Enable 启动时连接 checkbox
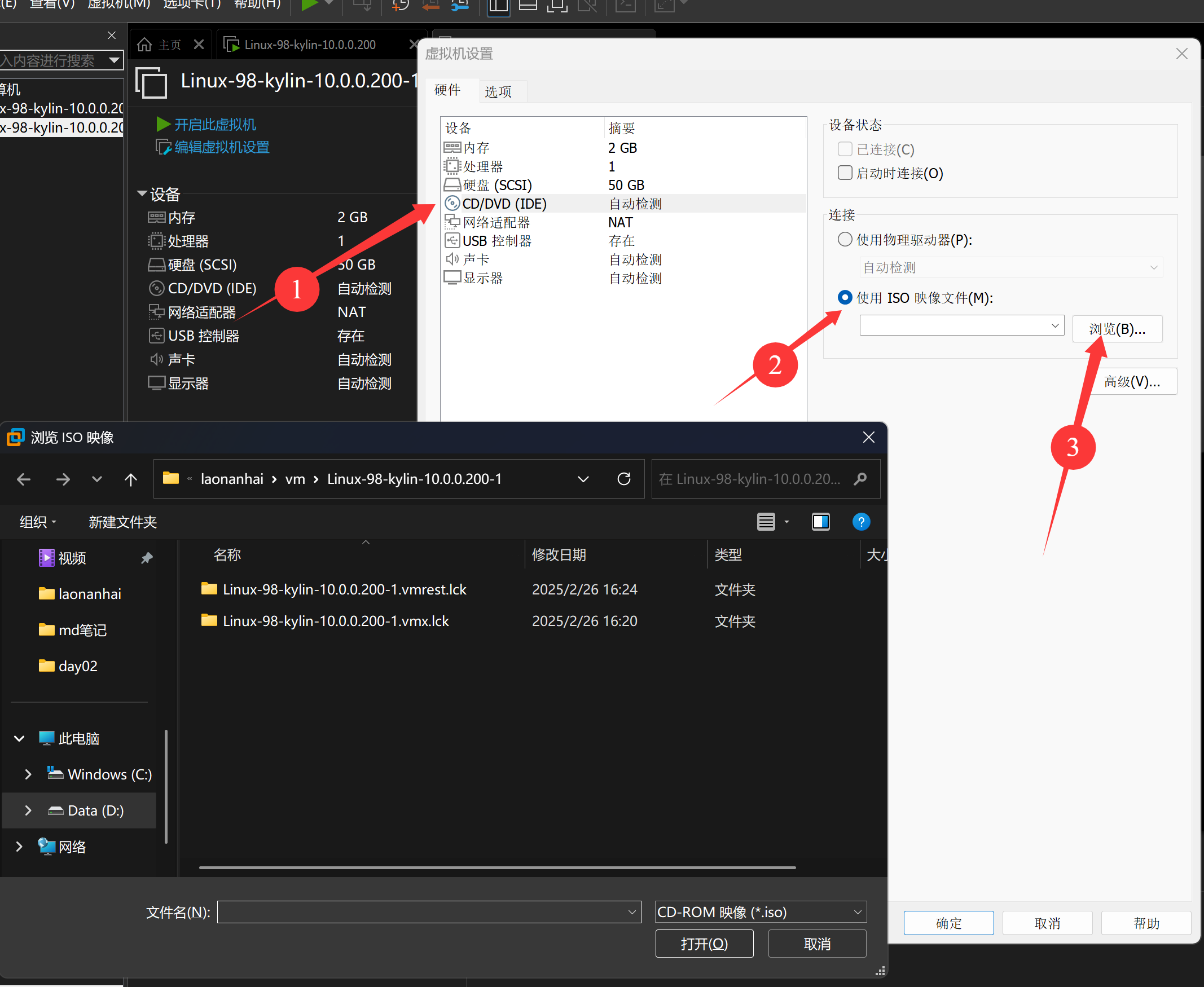This screenshot has width=1204, height=987. coord(845,173)
